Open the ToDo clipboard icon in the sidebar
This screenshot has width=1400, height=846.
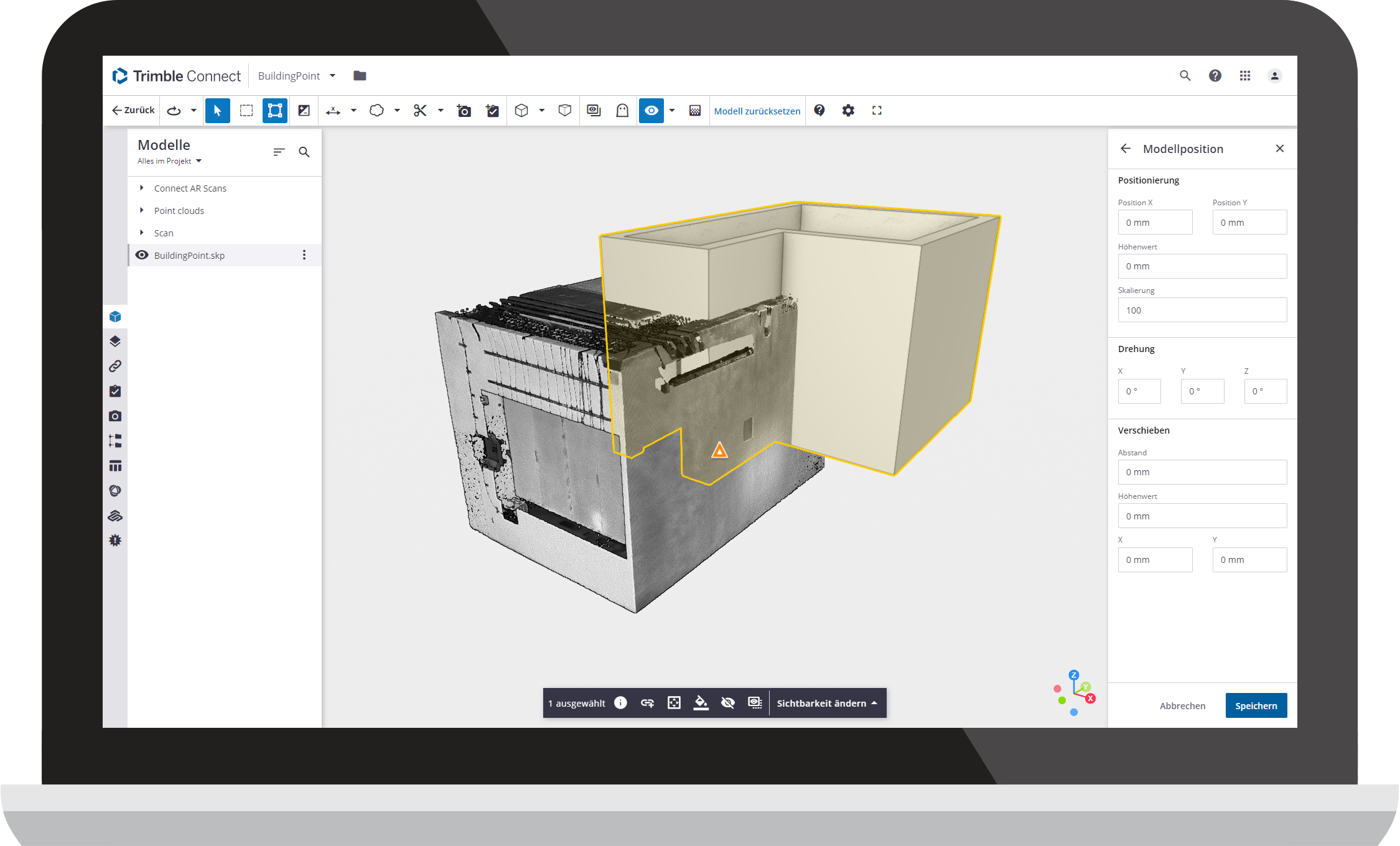coord(116,391)
